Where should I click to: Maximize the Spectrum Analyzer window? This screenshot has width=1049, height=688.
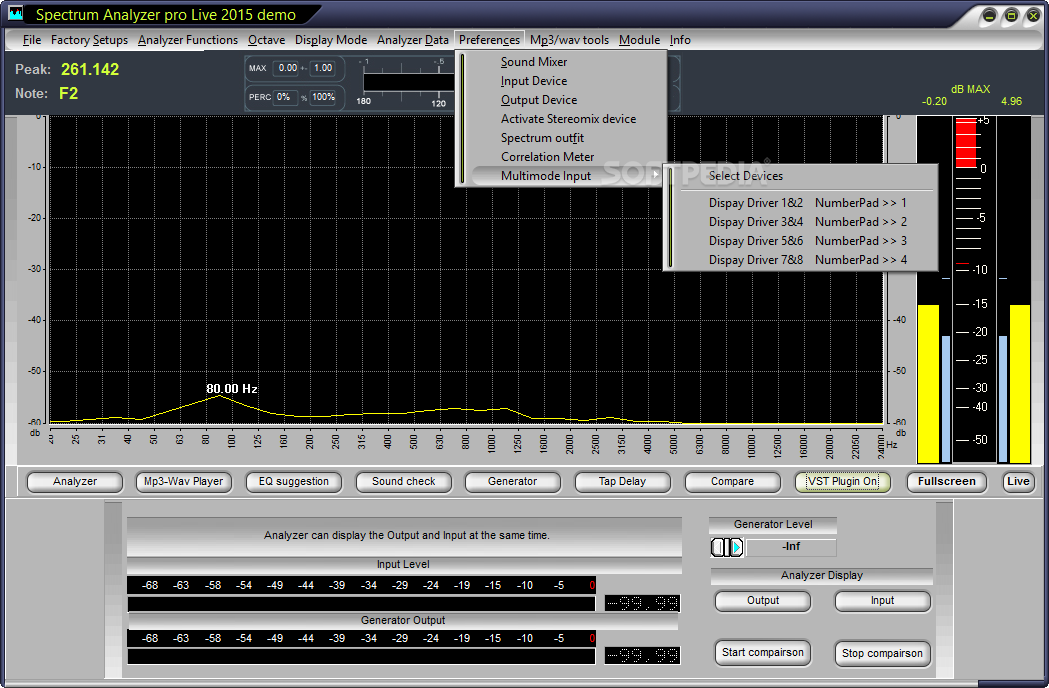1012,15
